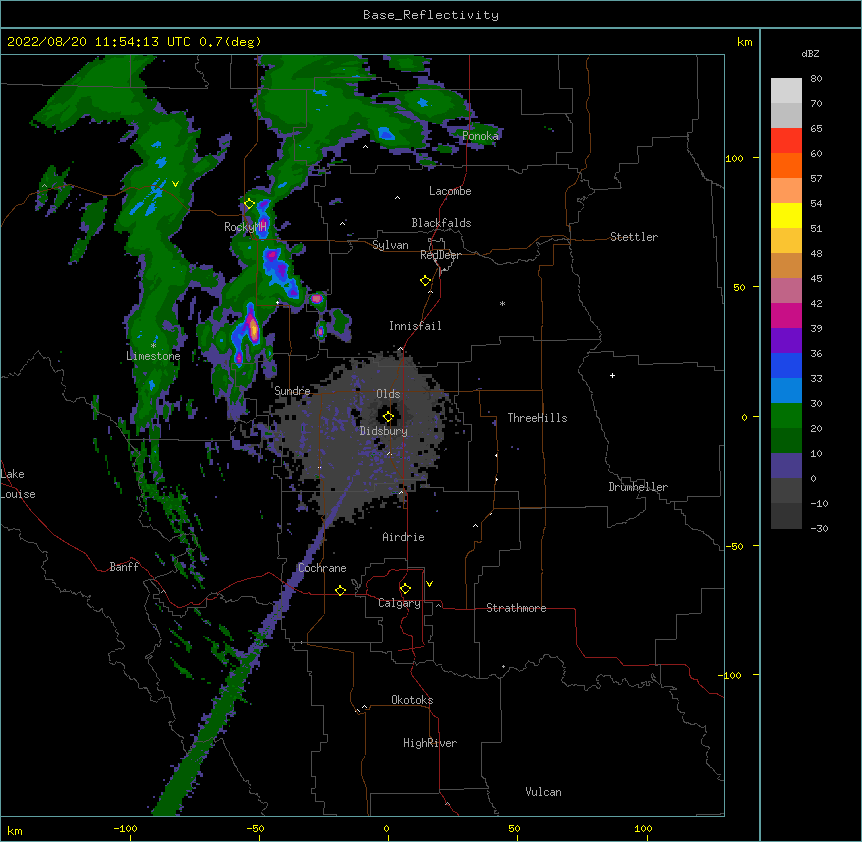Click the 100 tick on the right km axis
This screenshot has width=862, height=842.
734,158
